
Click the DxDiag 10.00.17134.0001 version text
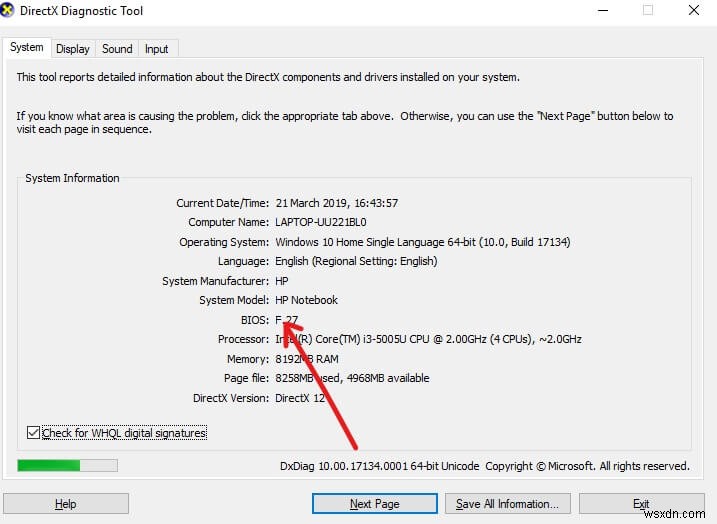(x=380, y=466)
